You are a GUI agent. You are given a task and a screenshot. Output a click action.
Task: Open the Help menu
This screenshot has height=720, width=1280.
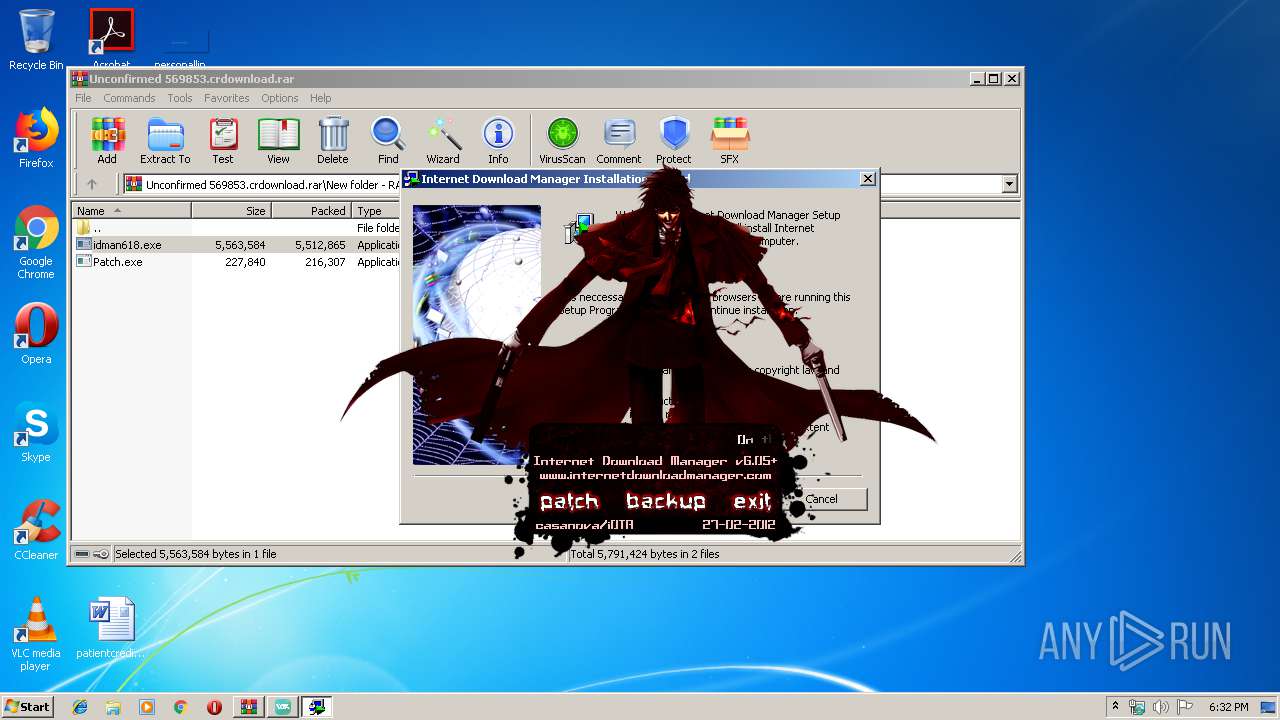(320, 98)
